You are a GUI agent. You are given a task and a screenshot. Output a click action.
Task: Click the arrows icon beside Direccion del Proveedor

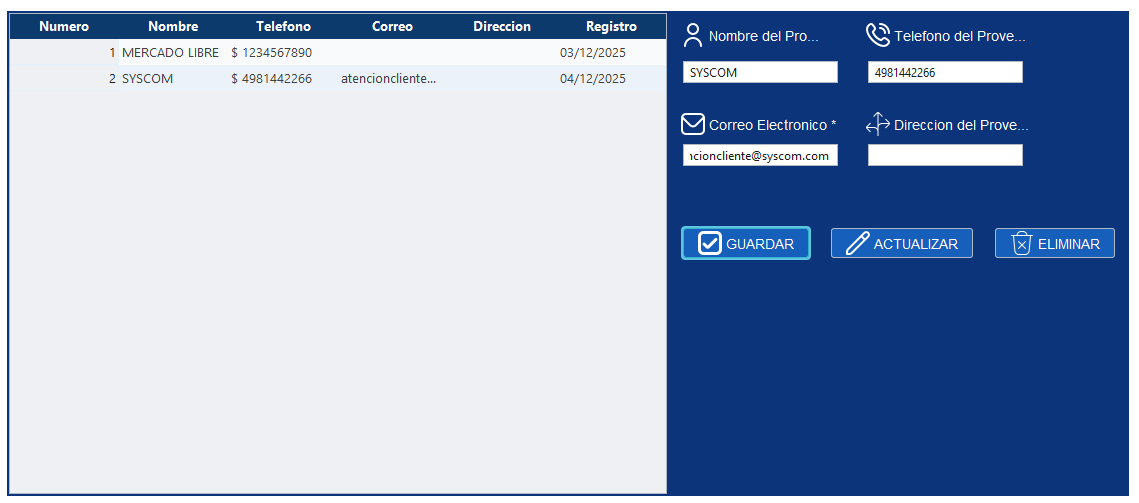(877, 124)
